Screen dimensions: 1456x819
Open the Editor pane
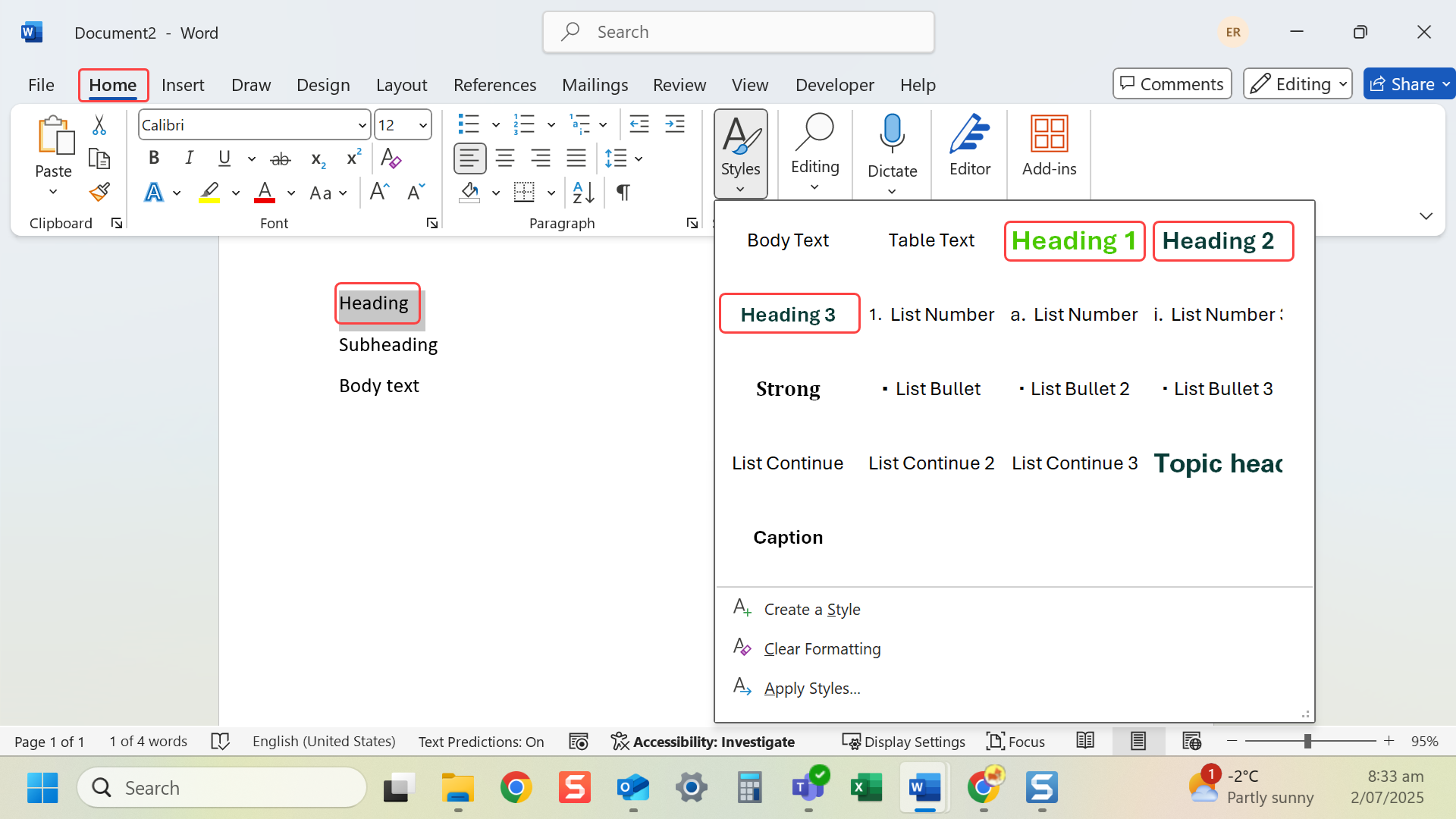(x=970, y=146)
